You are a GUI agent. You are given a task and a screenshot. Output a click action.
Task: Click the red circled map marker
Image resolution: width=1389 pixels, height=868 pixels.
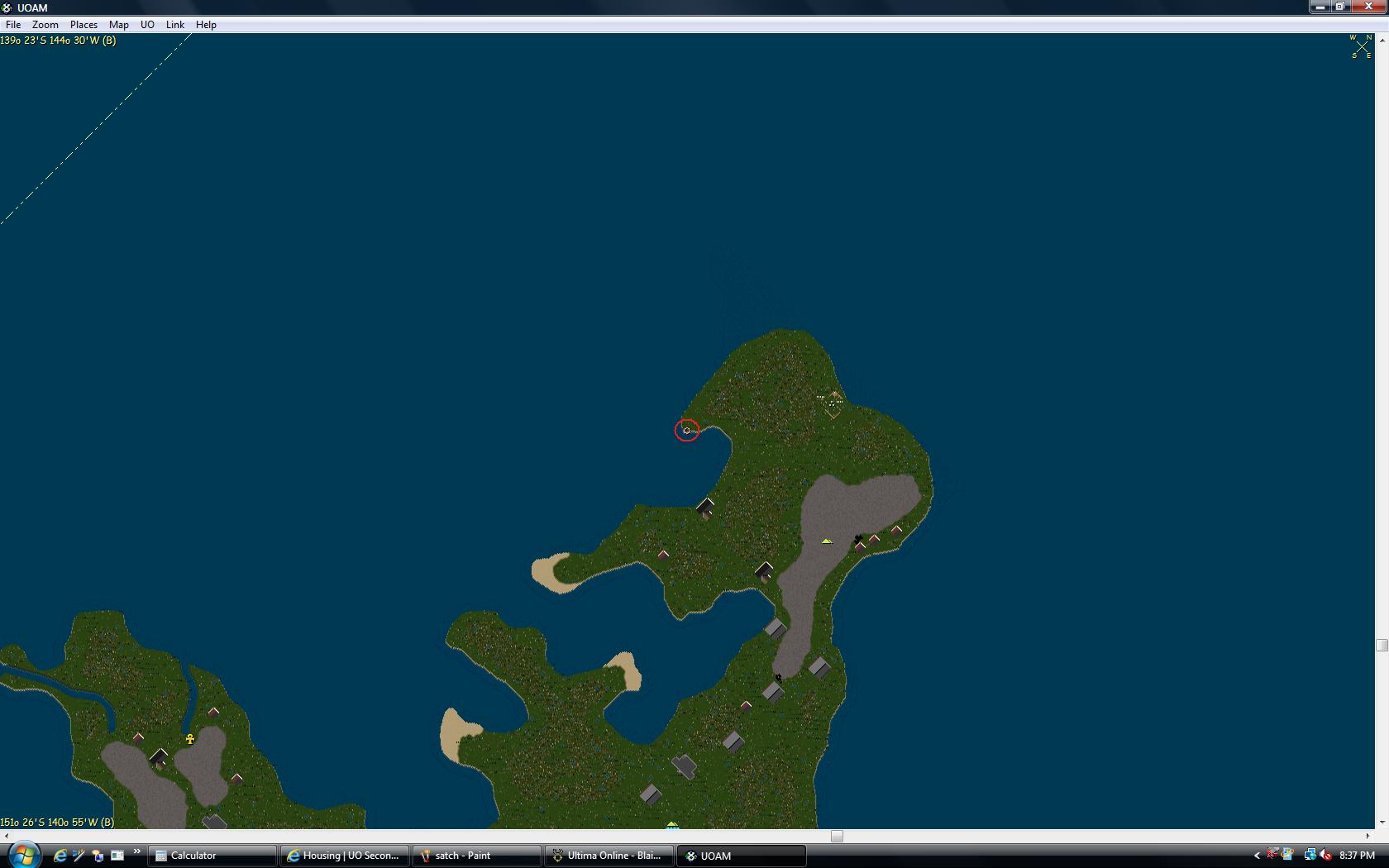point(686,430)
